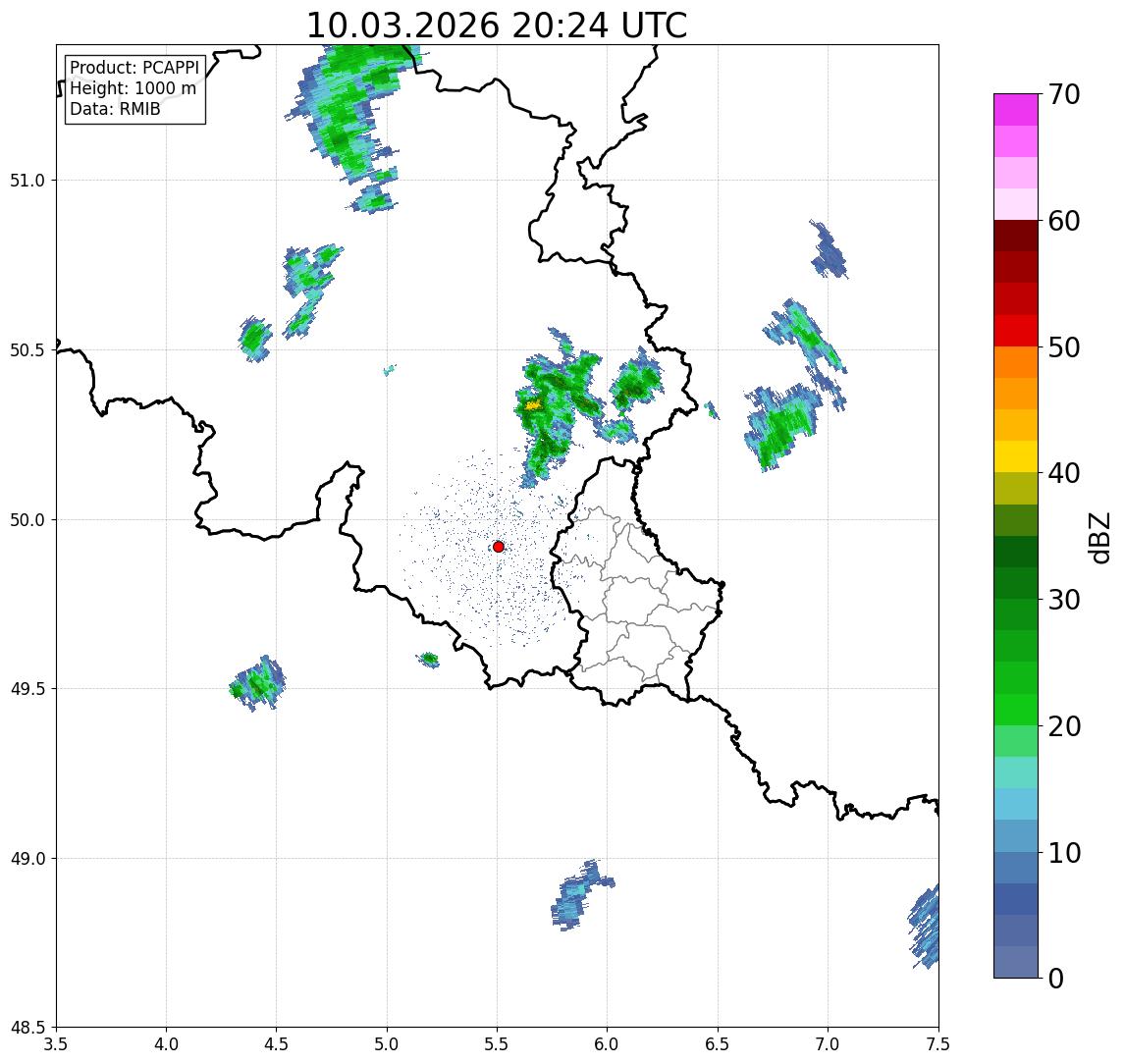The image size is (1124, 1064).
Task: Click the title "10.03.2026 20:24 UTC"
Action: click(496, 26)
